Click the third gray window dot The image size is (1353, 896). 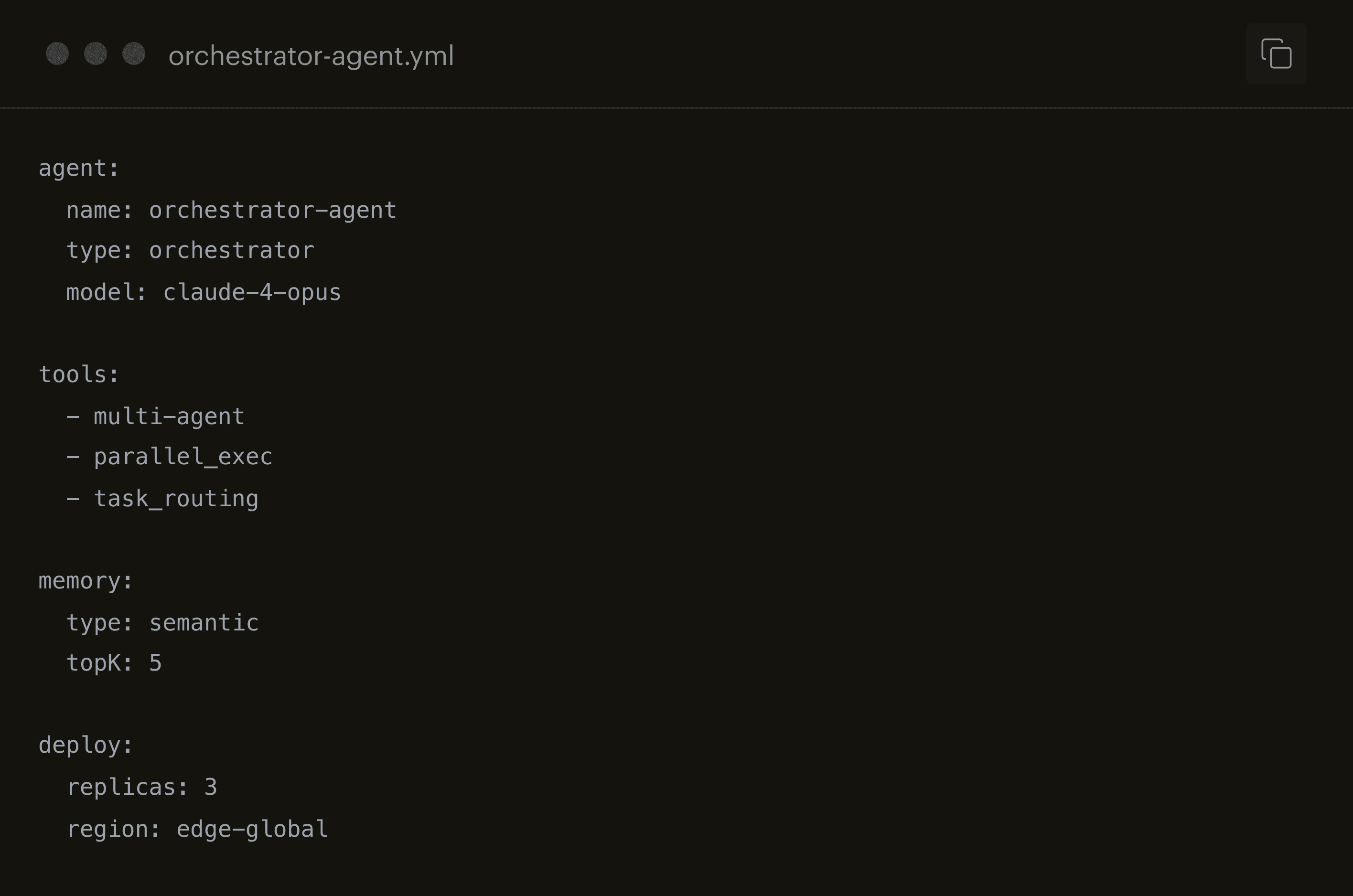[x=134, y=53]
